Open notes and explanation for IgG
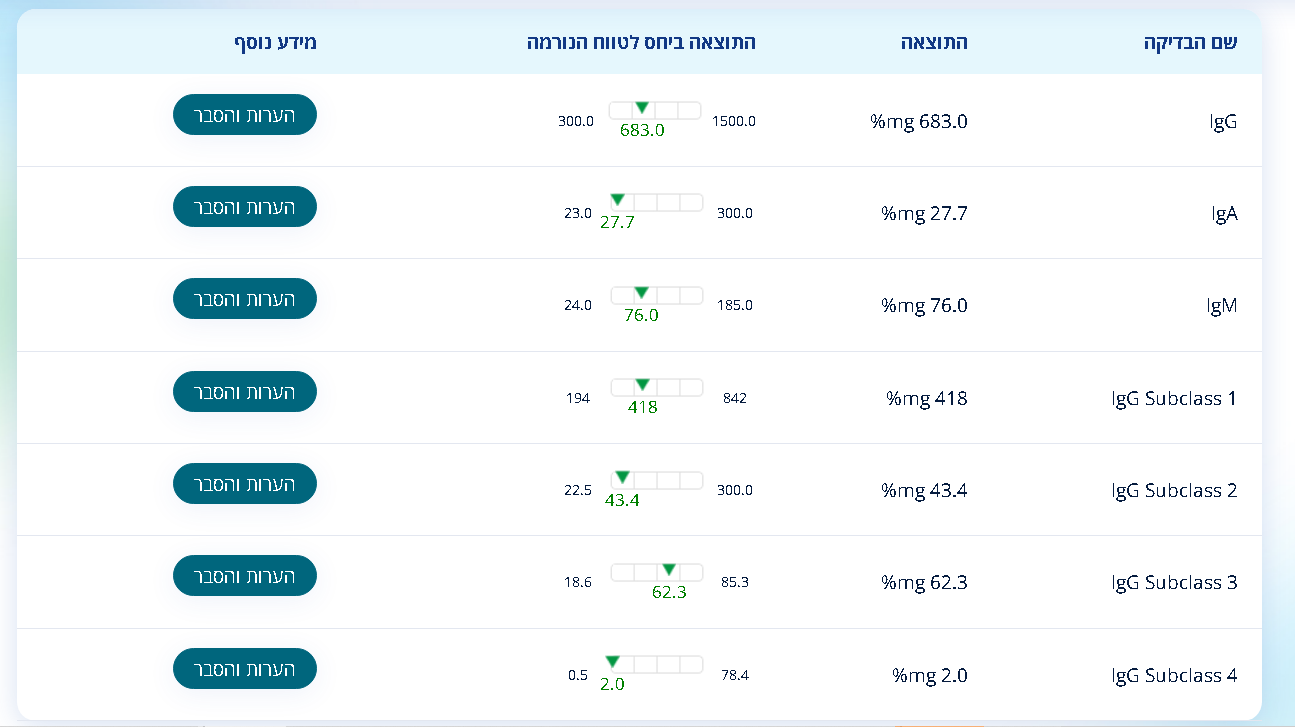Viewport: 1295px width, 727px height. coord(245,114)
